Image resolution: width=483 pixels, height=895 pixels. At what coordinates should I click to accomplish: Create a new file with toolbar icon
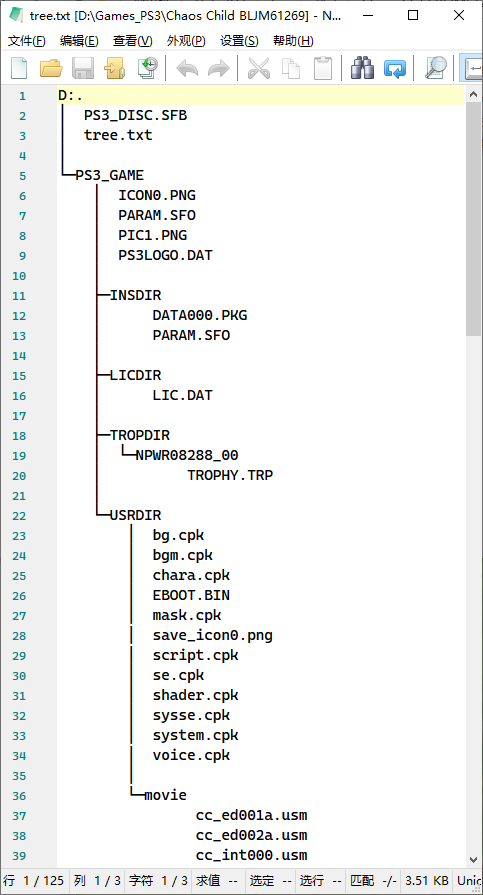19,68
